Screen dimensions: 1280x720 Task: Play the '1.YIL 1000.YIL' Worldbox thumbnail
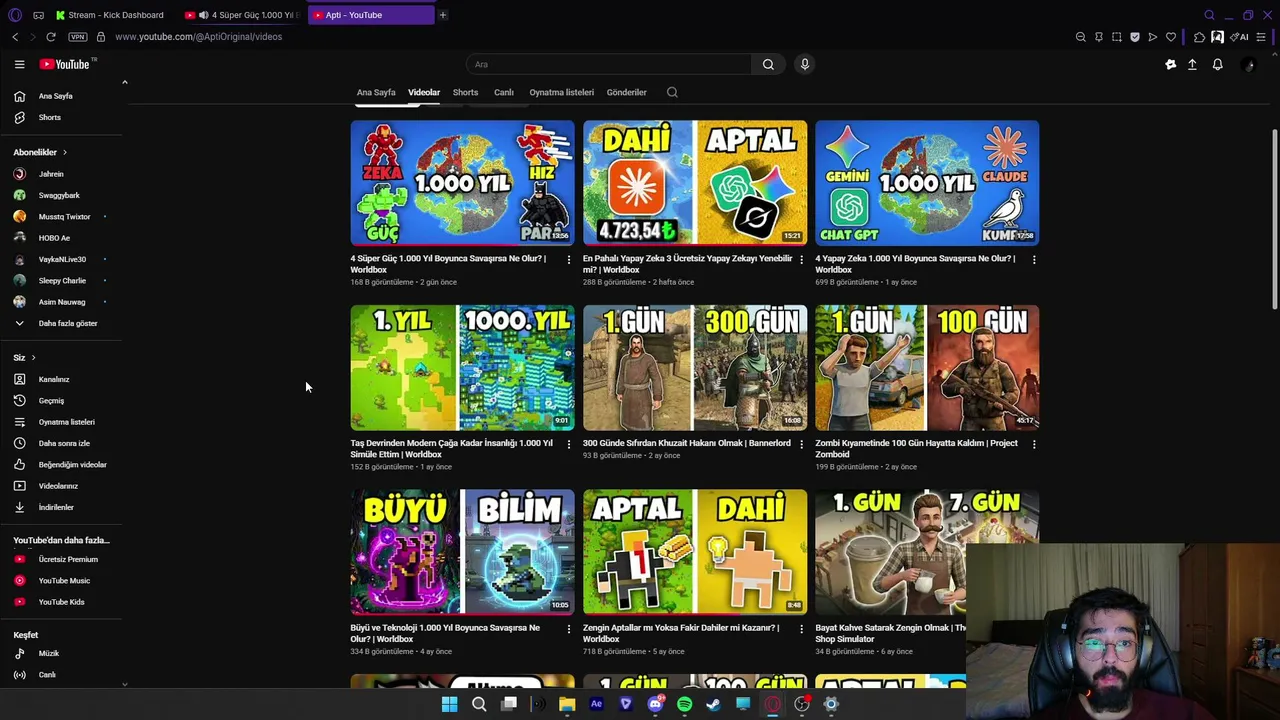point(462,368)
